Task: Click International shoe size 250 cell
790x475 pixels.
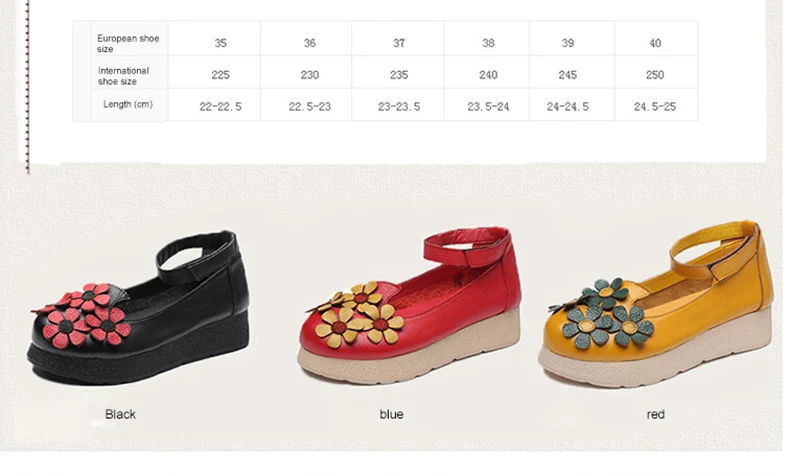Action: 656,72
